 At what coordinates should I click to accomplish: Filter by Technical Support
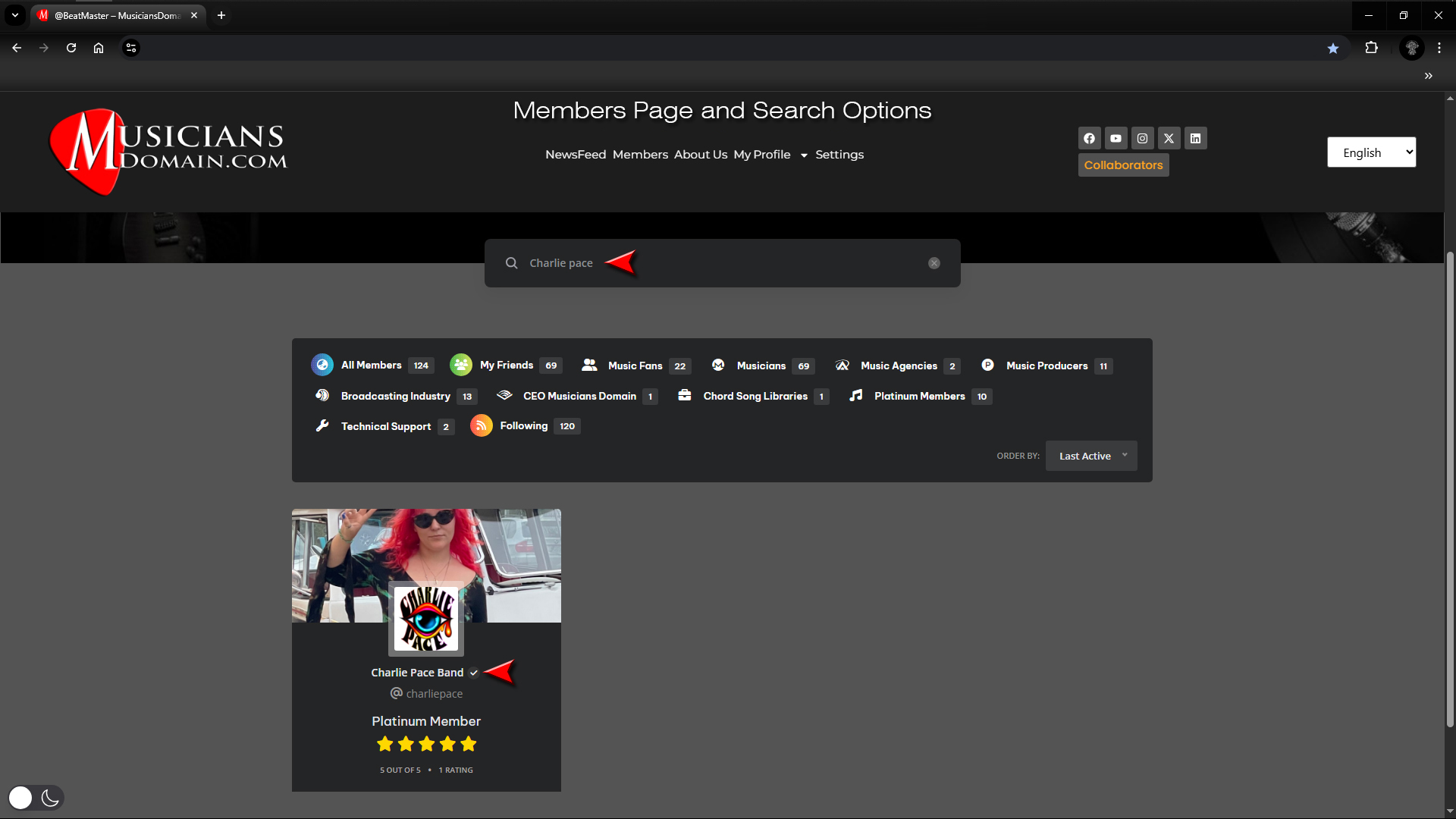click(384, 426)
